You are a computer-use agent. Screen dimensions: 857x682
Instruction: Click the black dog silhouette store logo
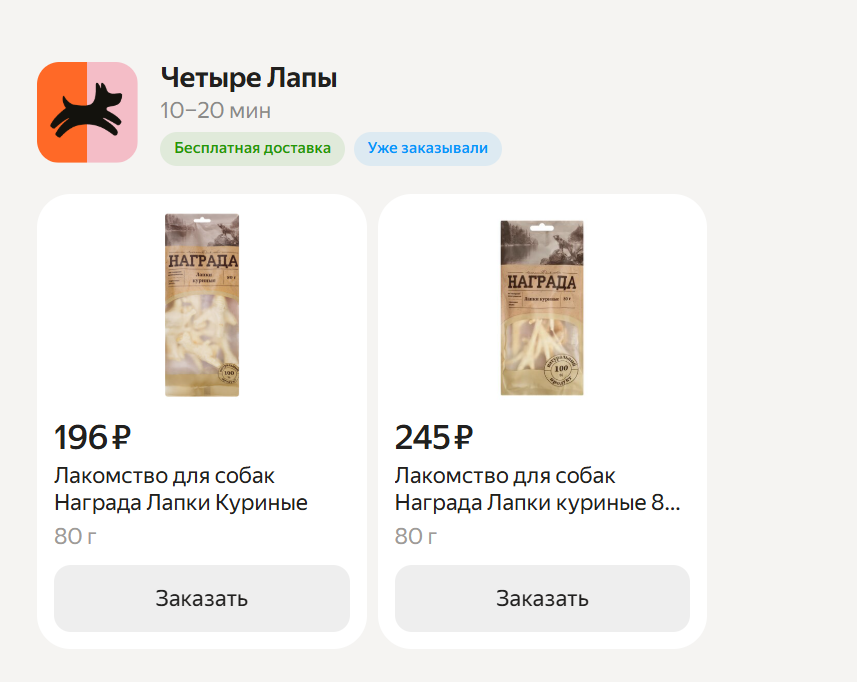coord(87,112)
